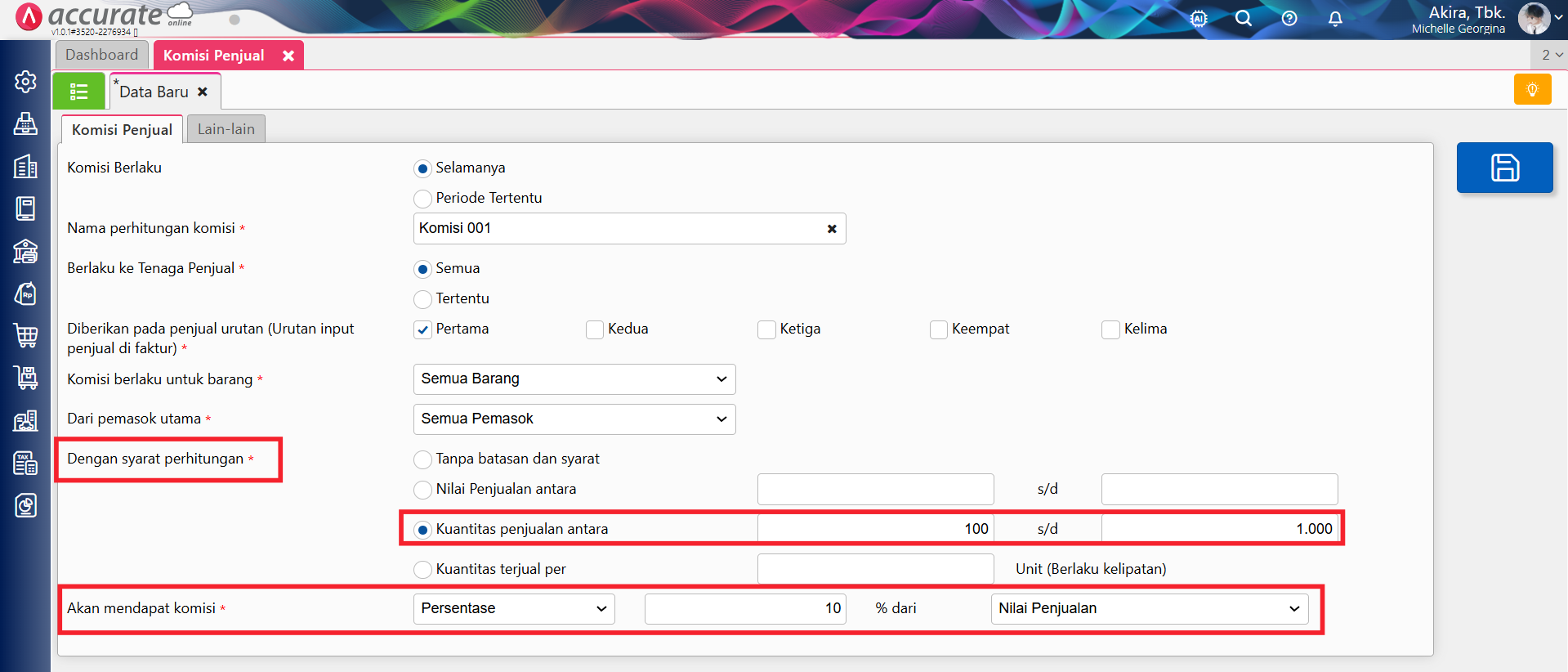This screenshot has height=672, width=1568.
Task: Choose Tanpa batasan dan syarat option
Action: [422, 459]
